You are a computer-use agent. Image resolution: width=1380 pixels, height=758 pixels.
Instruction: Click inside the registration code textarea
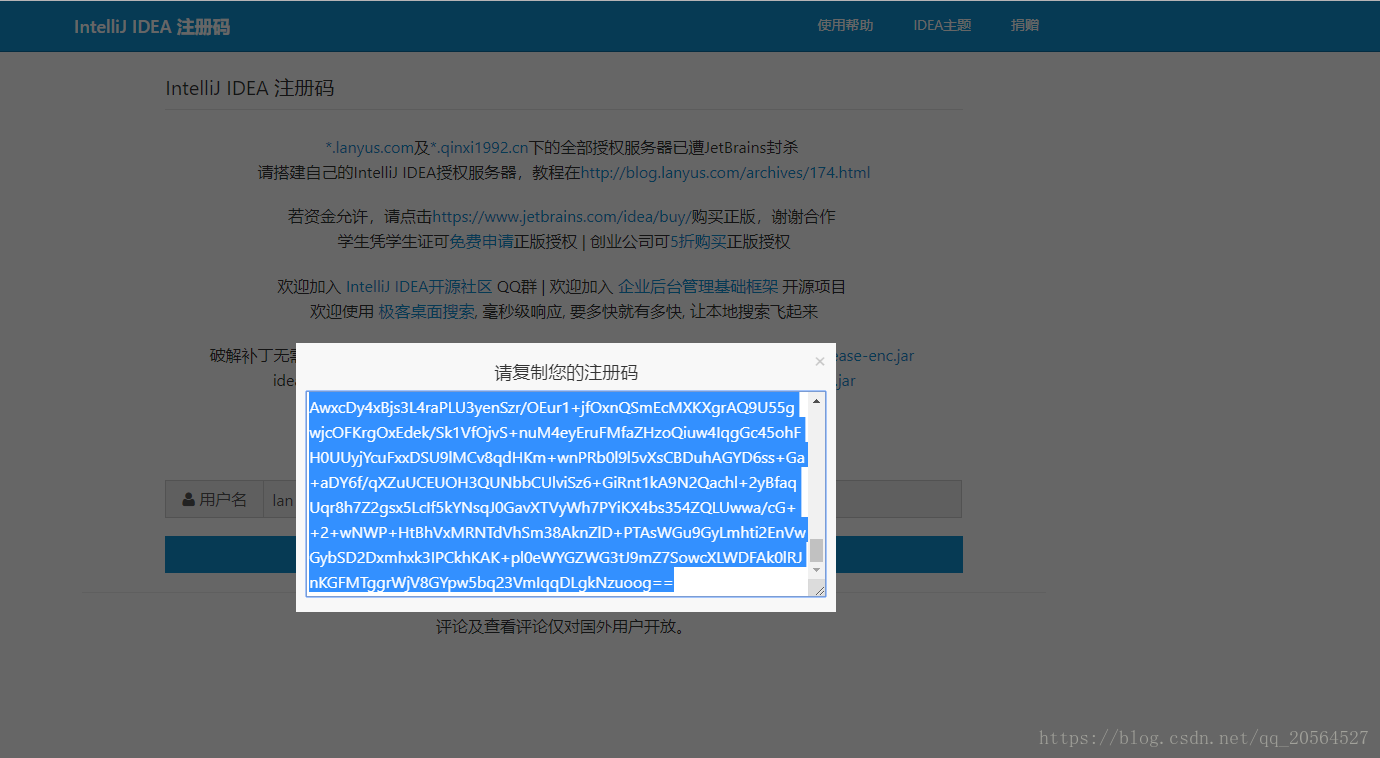[566, 494]
